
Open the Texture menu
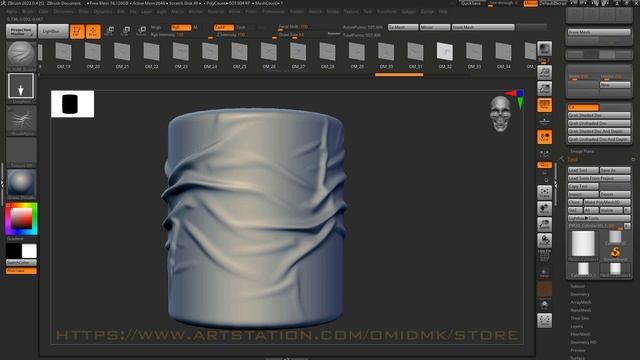point(351,12)
